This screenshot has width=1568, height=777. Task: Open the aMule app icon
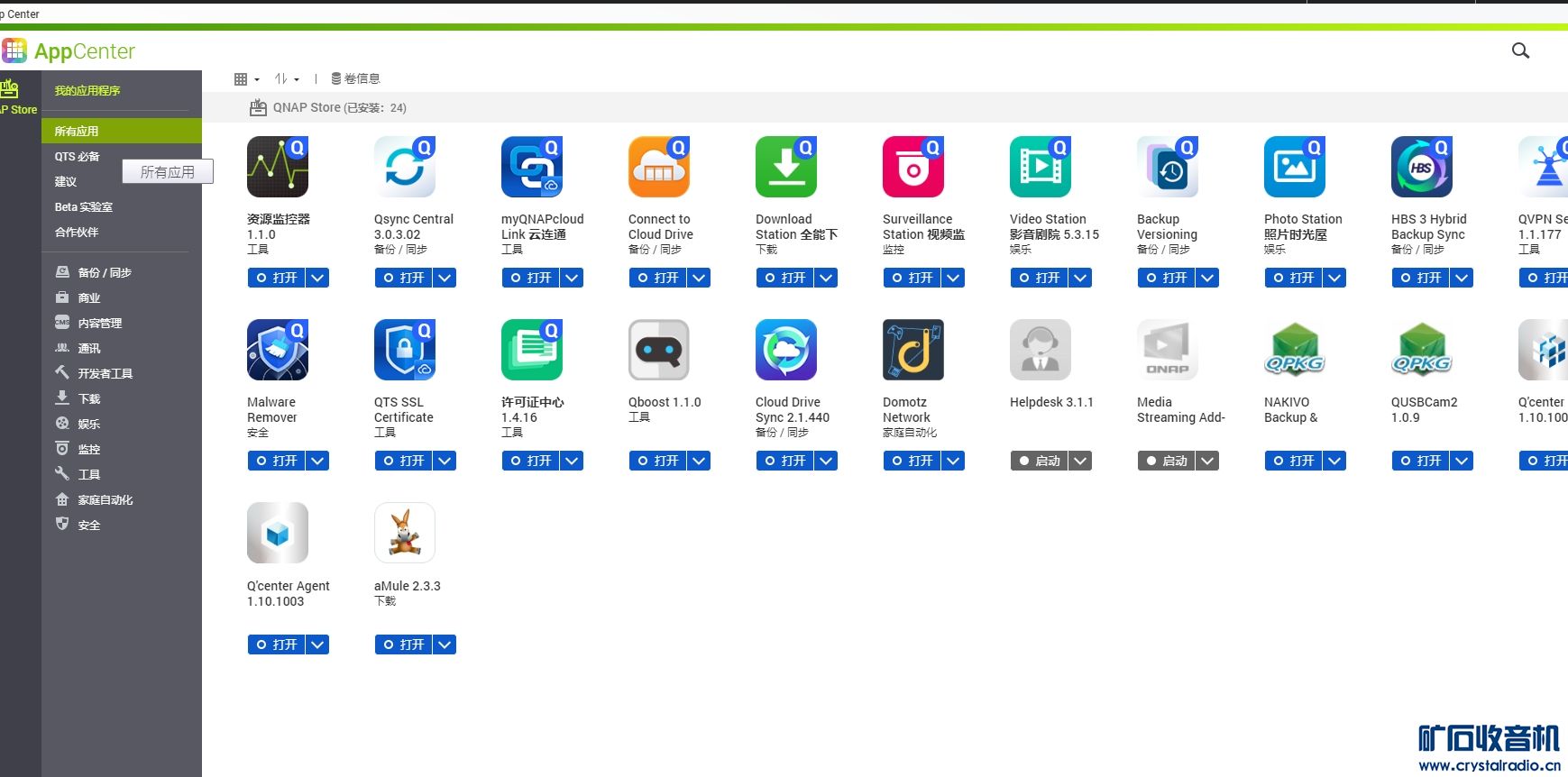pos(405,533)
